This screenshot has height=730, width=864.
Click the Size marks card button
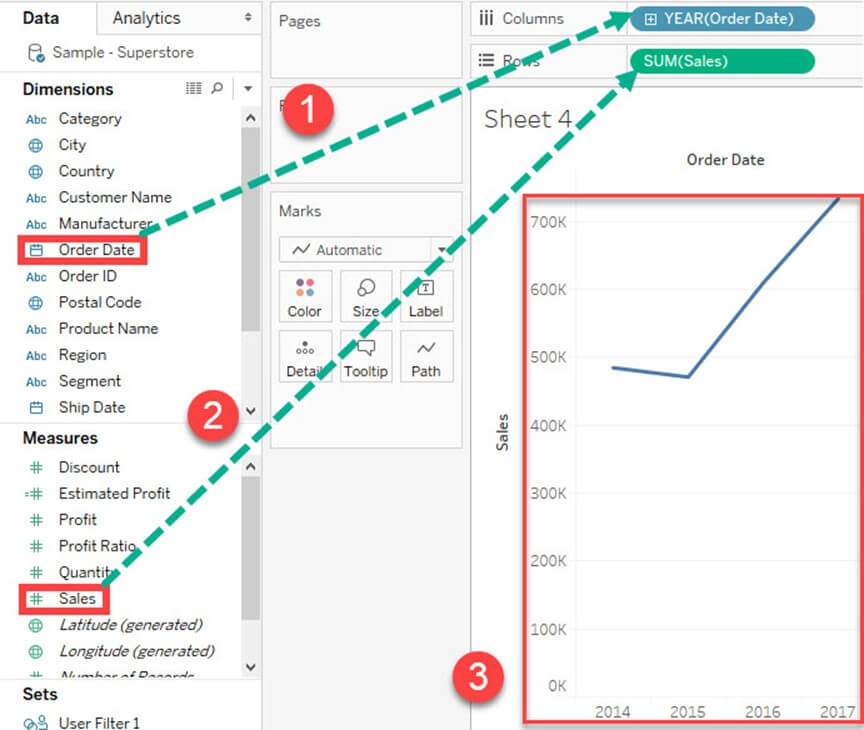[366, 296]
